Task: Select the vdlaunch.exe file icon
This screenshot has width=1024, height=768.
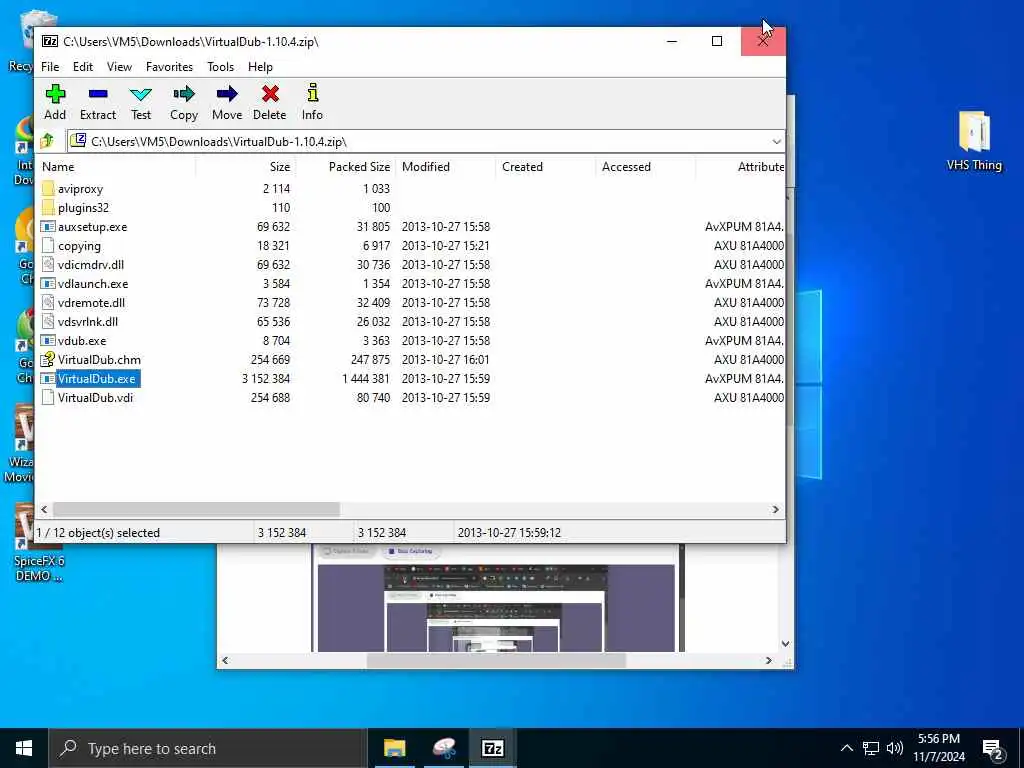Action: pos(48,283)
